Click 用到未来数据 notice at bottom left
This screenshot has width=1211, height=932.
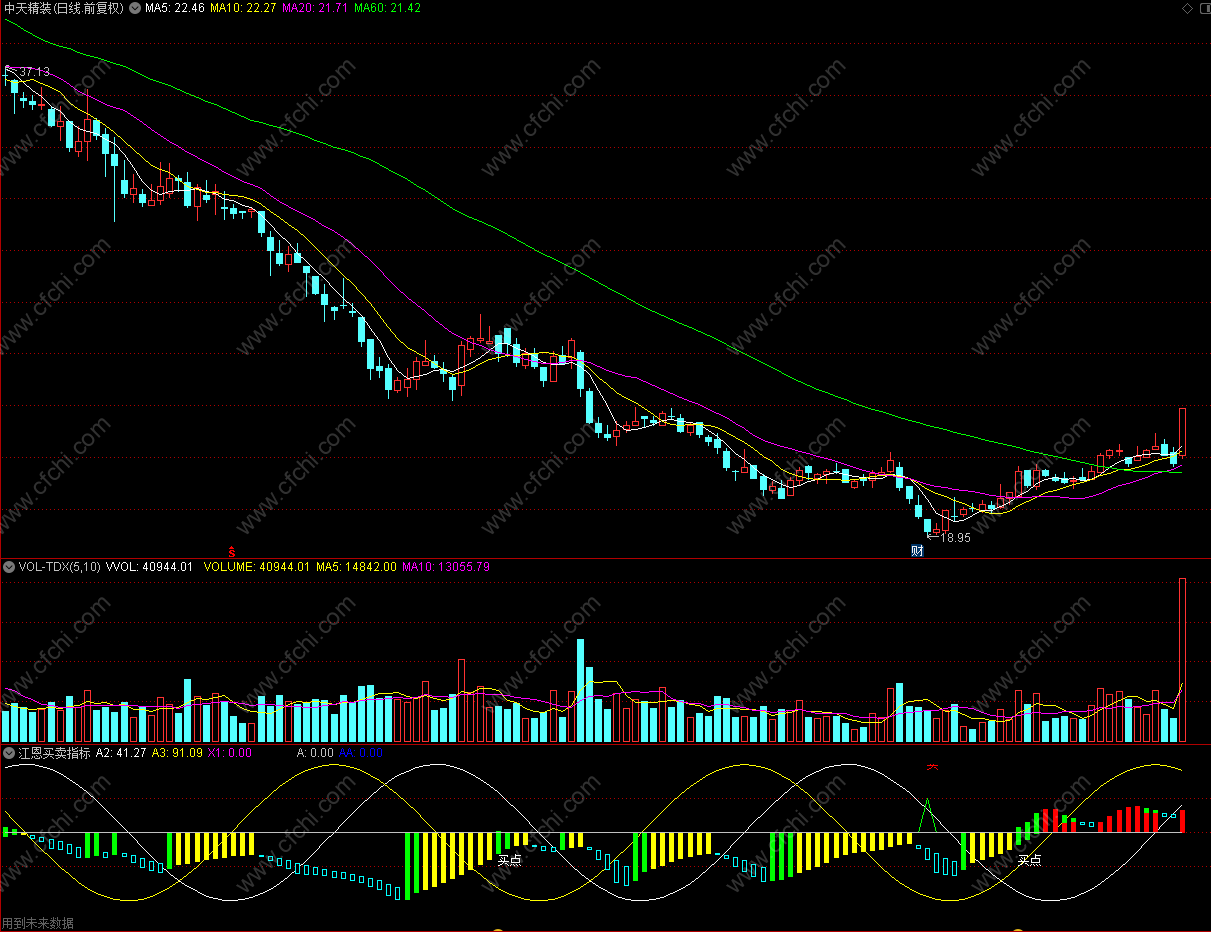[38, 923]
